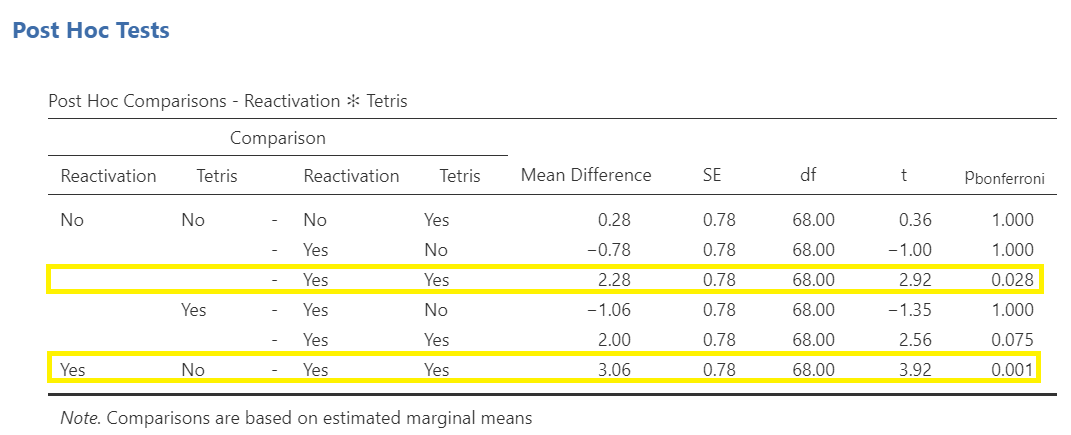Click the t value −1.00
The image size is (1071, 435).
click(x=910, y=250)
